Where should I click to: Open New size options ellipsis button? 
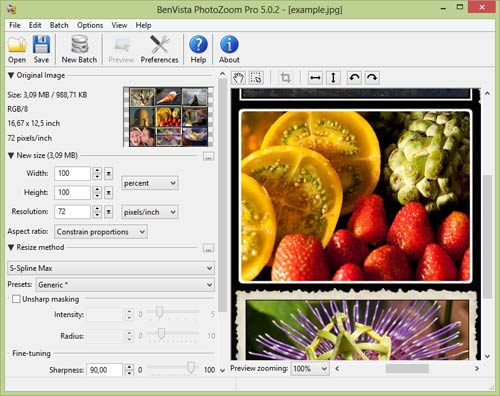[208, 156]
